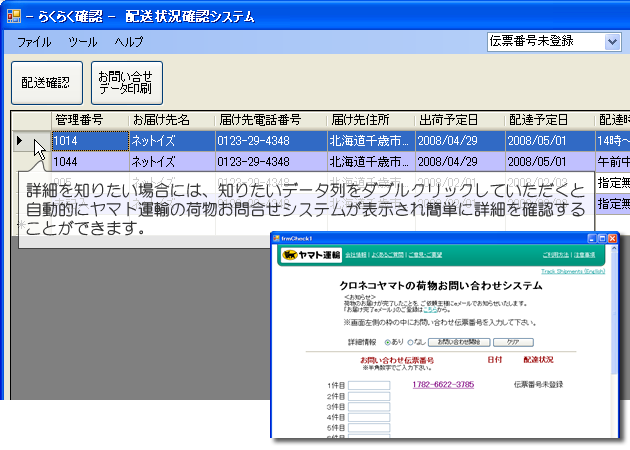This screenshot has height=450, width=630.
Task: Open the ファイル menu
Action: pyautogui.click(x=34, y=42)
